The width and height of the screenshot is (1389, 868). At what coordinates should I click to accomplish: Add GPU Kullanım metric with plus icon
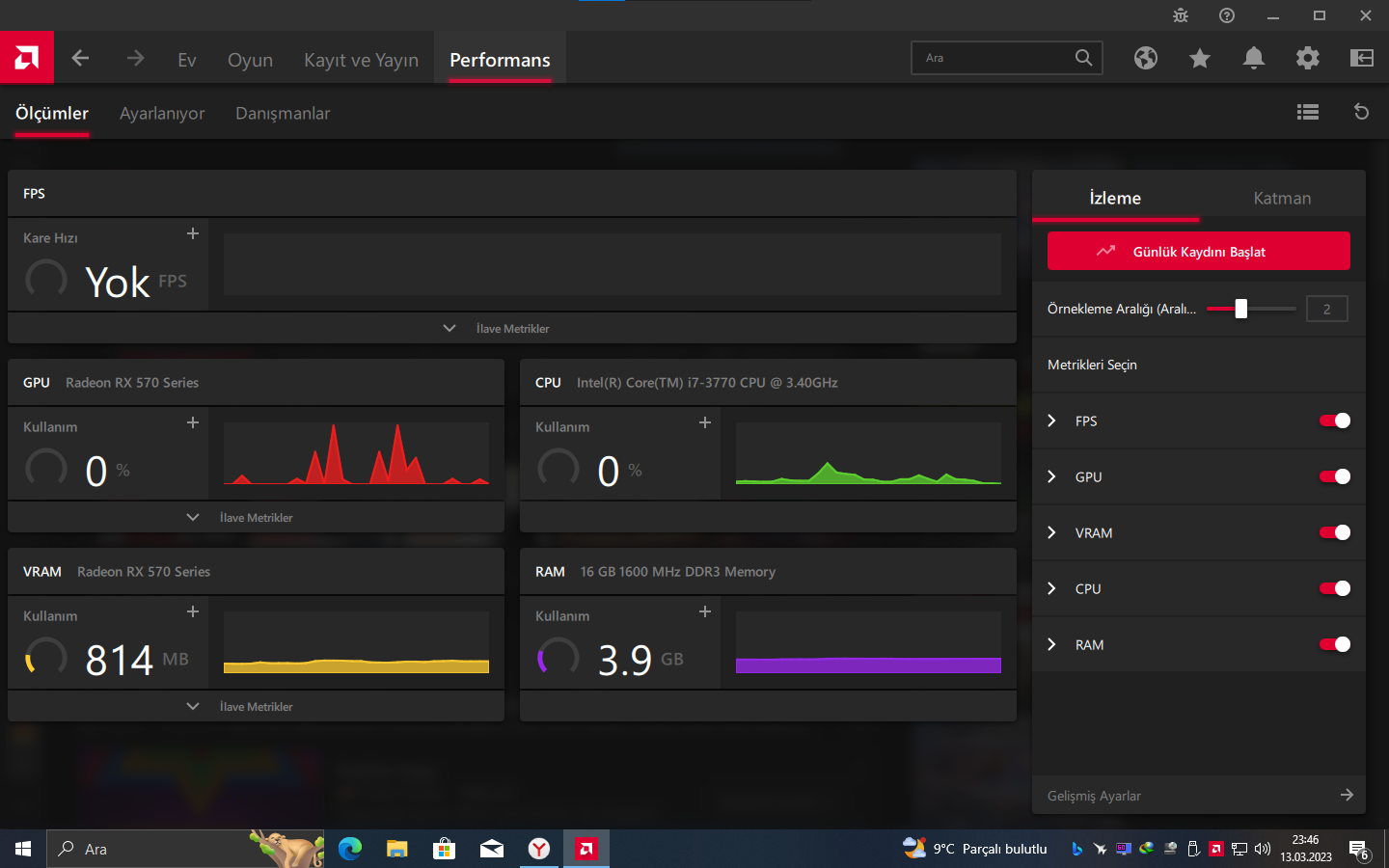pyautogui.click(x=193, y=422)
